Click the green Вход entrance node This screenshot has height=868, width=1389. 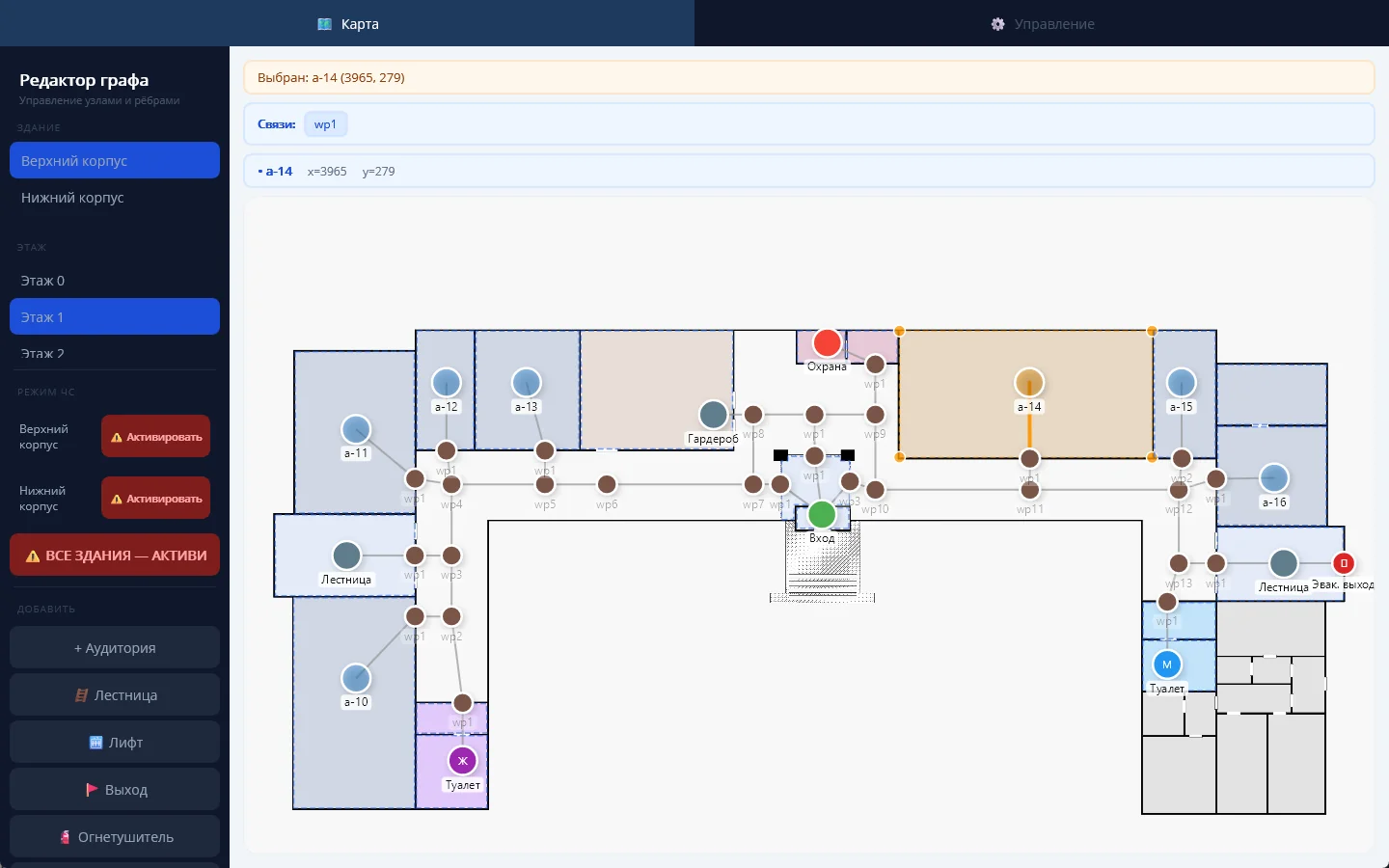[x=822, y=514]
